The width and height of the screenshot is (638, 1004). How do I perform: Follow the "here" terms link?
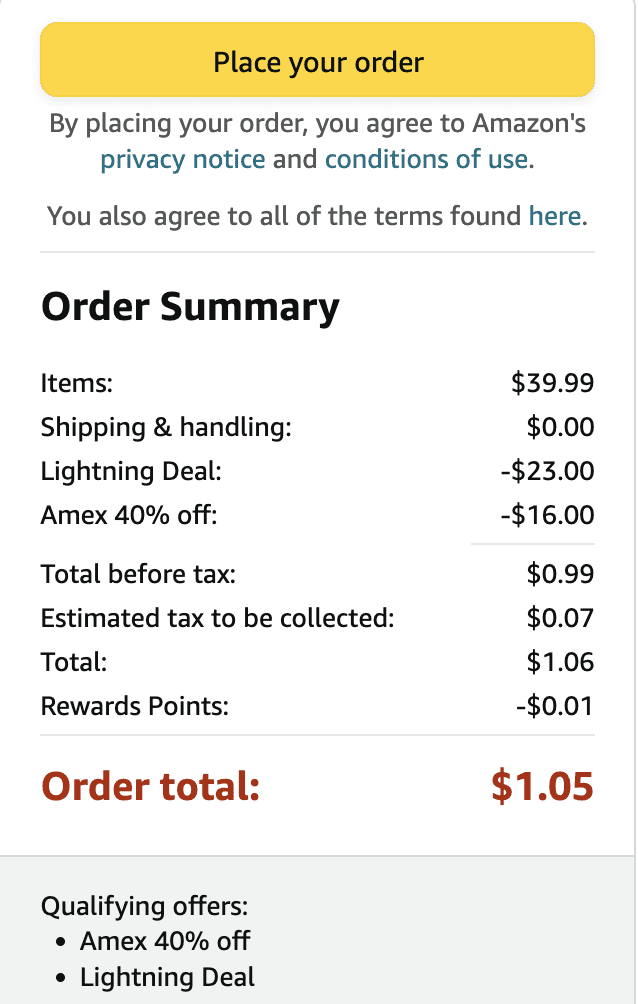[555, 215]
